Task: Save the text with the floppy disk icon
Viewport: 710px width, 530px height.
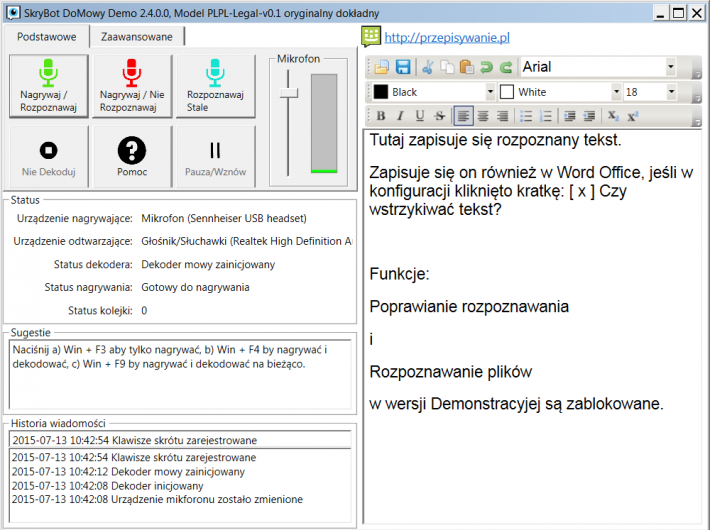Action: tap(403, 67)
